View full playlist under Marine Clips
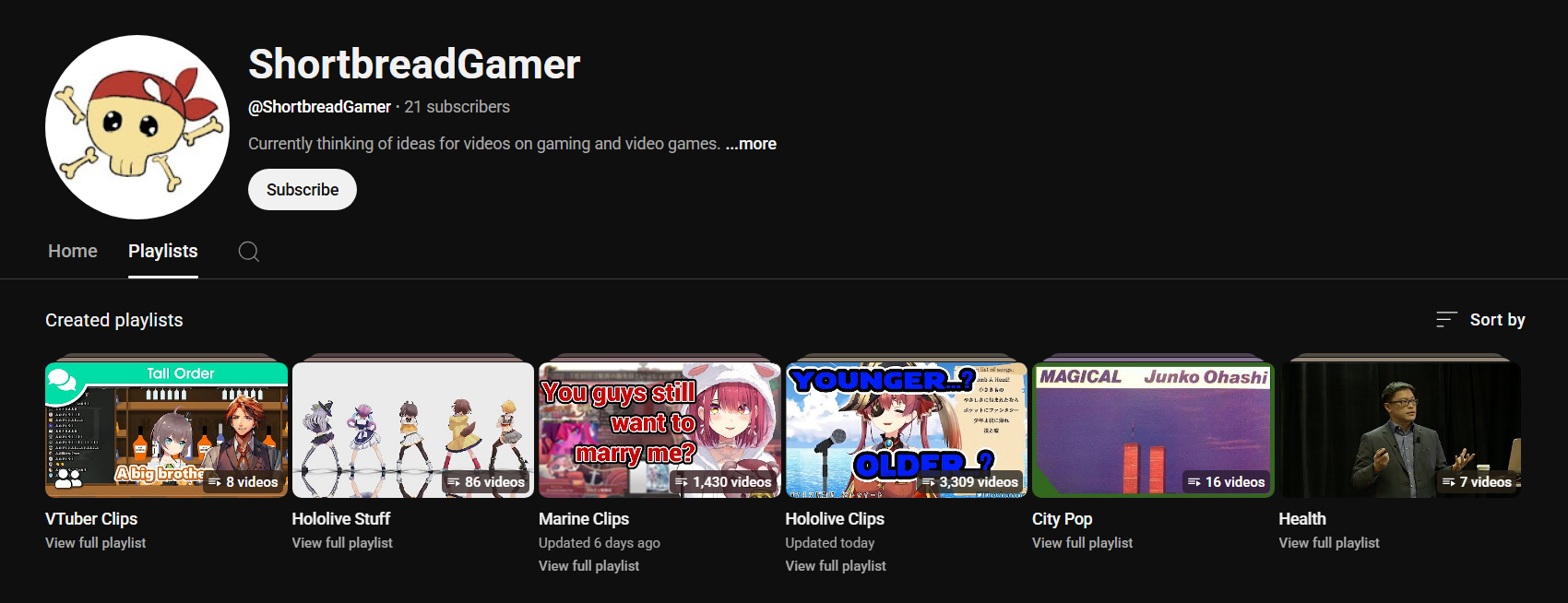 click(588, 566)
